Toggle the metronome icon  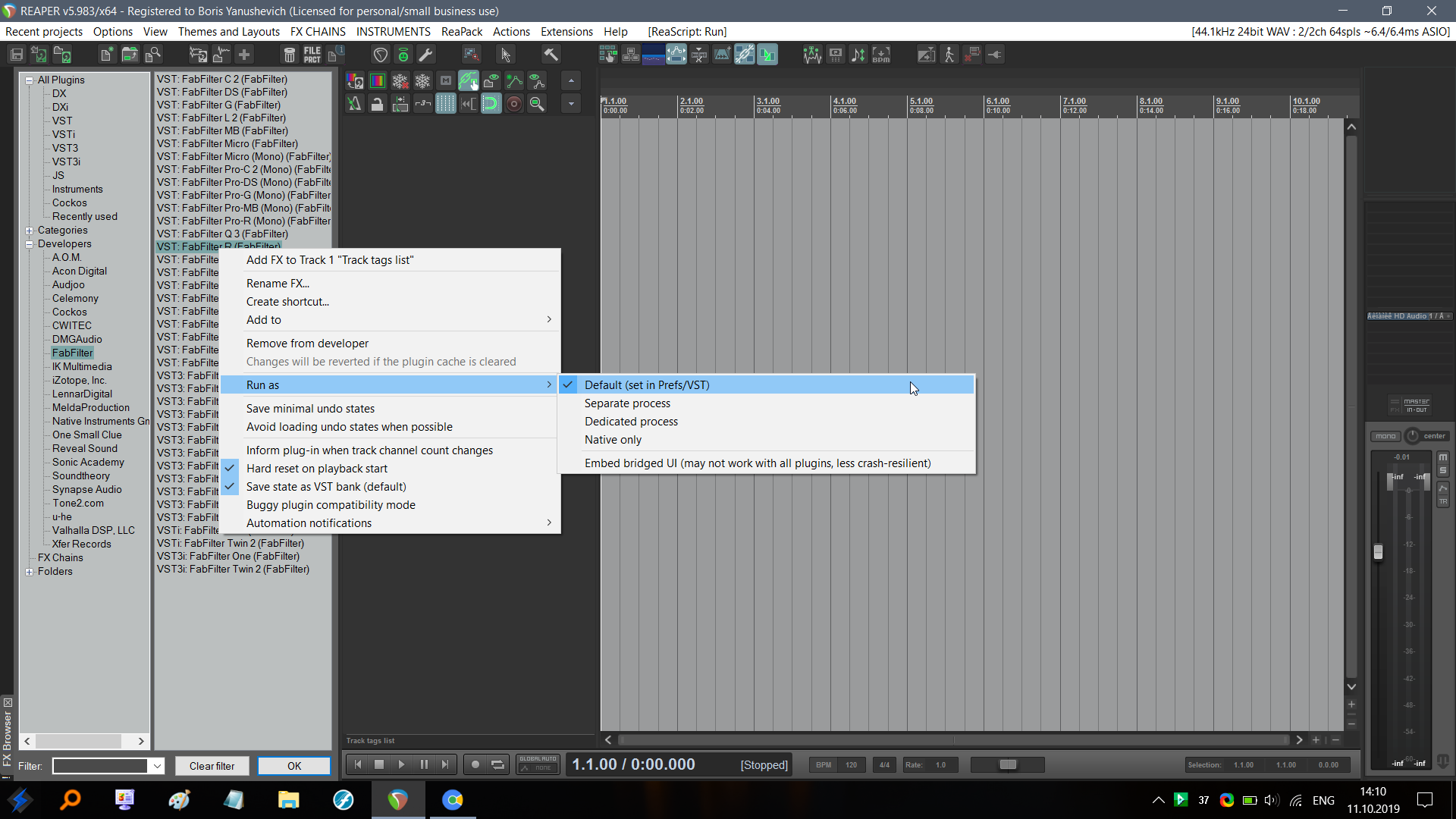click(355, 104)
